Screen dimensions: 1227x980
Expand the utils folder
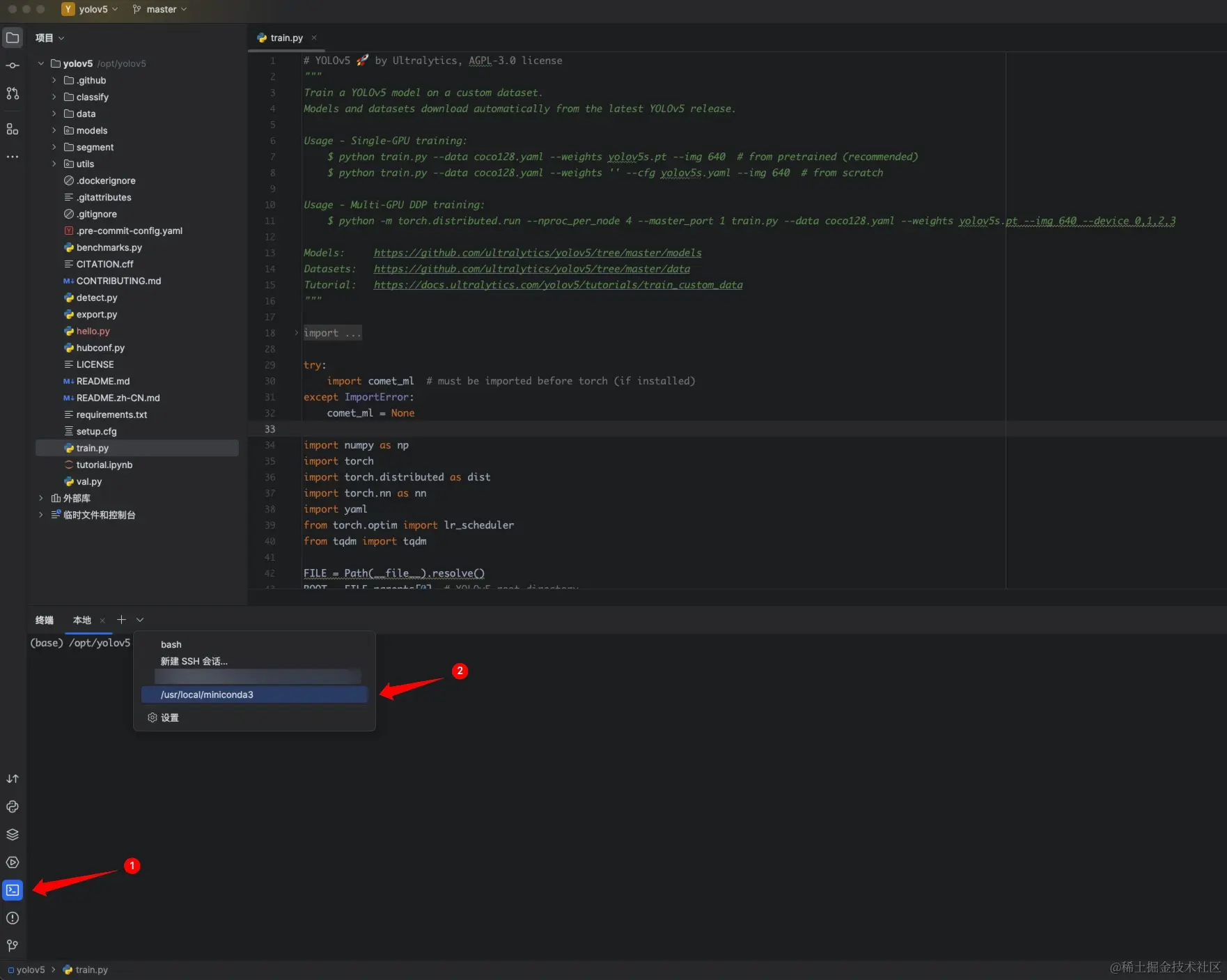[54, 164]
